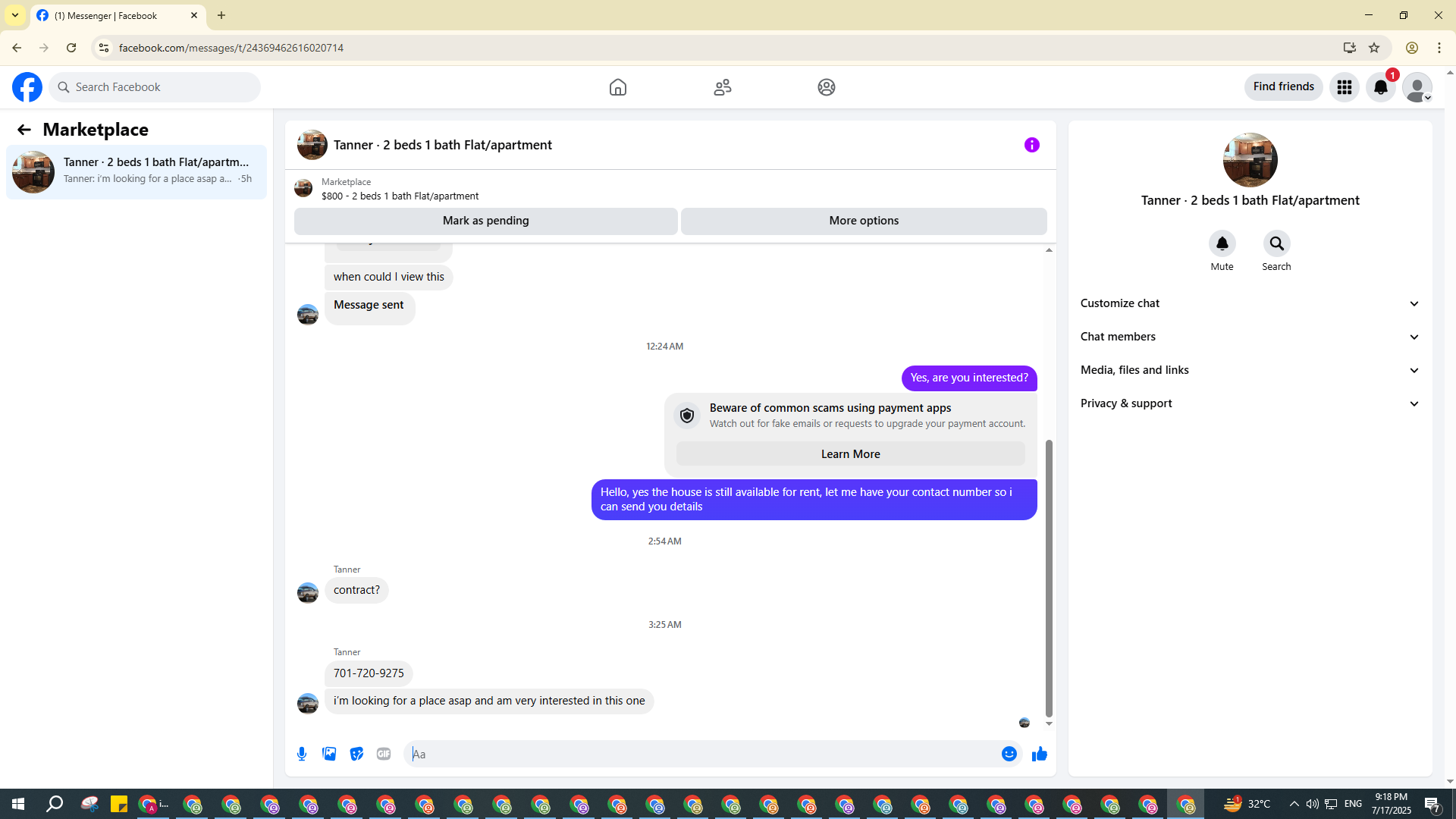
Task: Attach a photo using the image icon
Action: (x=329, y=754)
